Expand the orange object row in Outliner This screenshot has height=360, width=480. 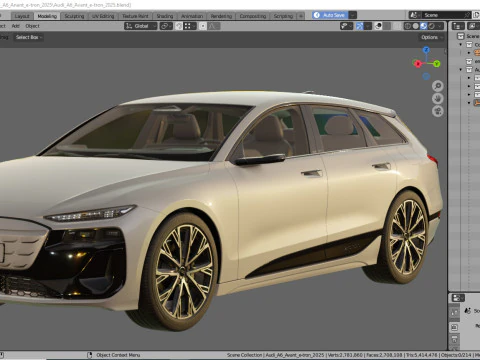469,53
